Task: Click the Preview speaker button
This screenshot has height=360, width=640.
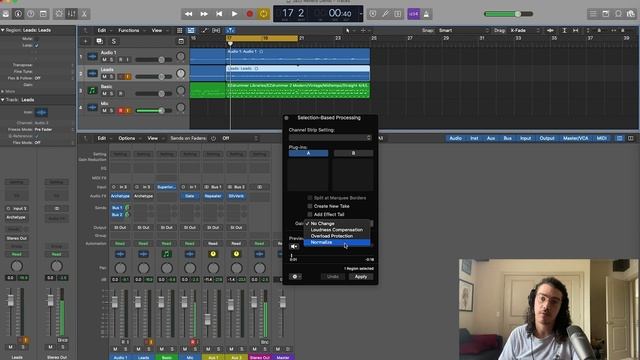Action: 294,247
